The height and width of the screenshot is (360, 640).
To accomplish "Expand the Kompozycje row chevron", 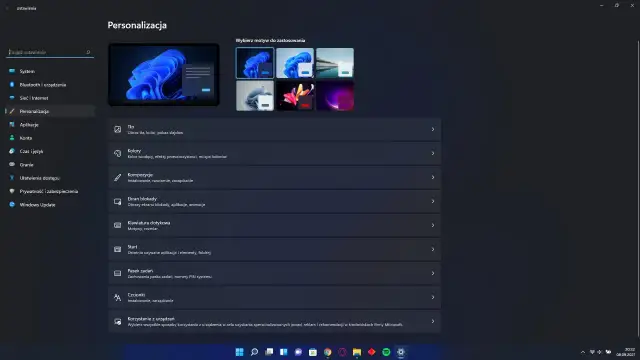I will (433, 177).
